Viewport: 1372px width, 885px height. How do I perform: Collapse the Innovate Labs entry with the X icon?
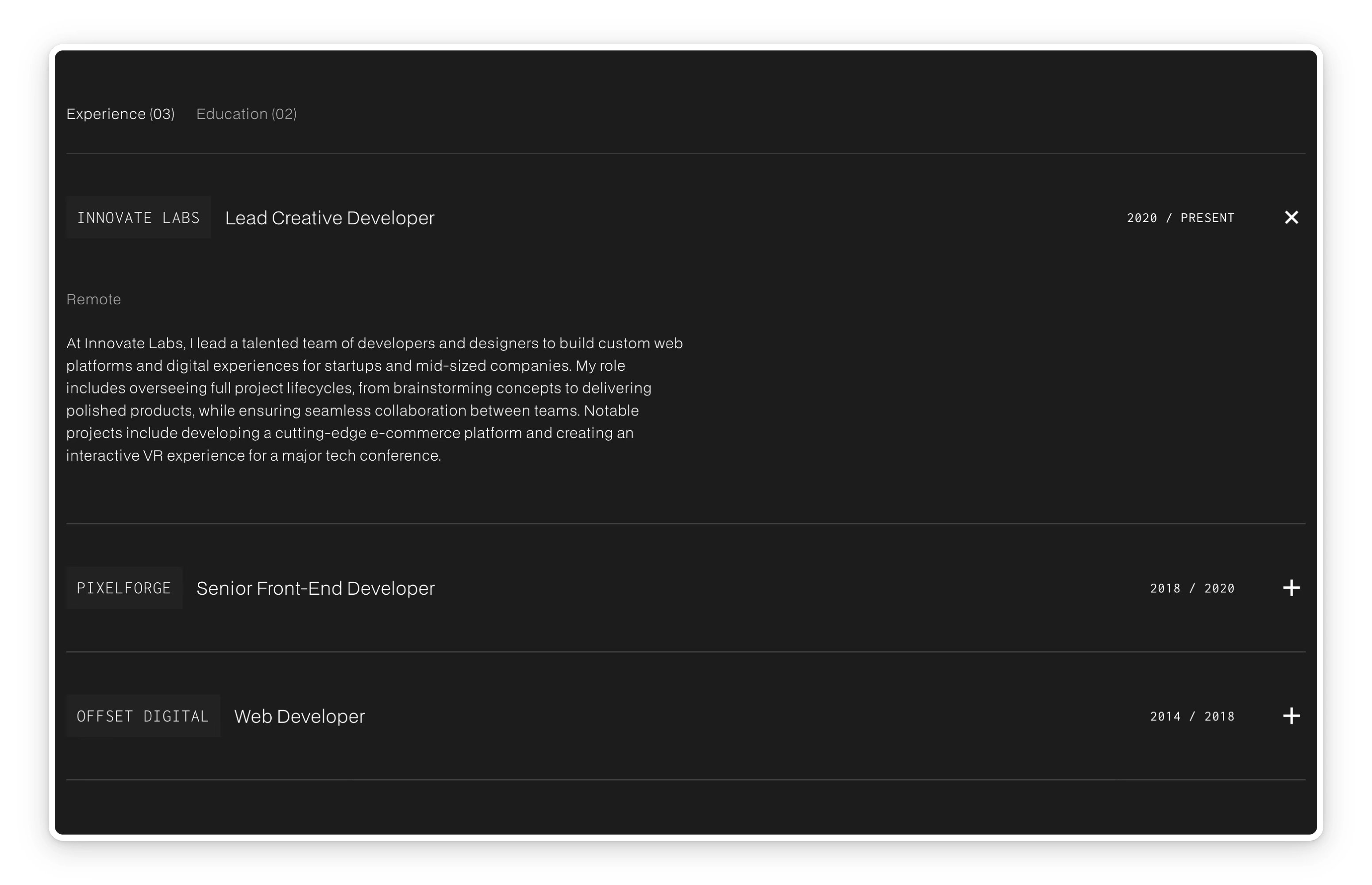click(1291, 217)
